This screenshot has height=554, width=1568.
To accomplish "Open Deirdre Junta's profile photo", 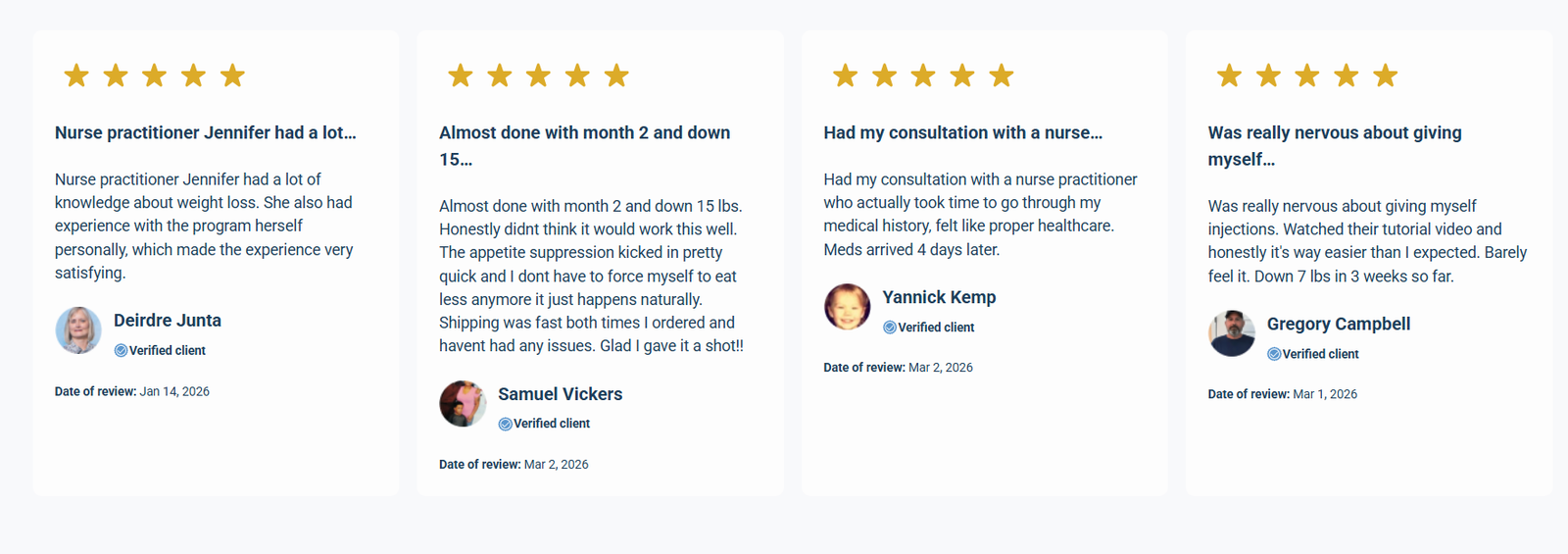I will (78, 330).
